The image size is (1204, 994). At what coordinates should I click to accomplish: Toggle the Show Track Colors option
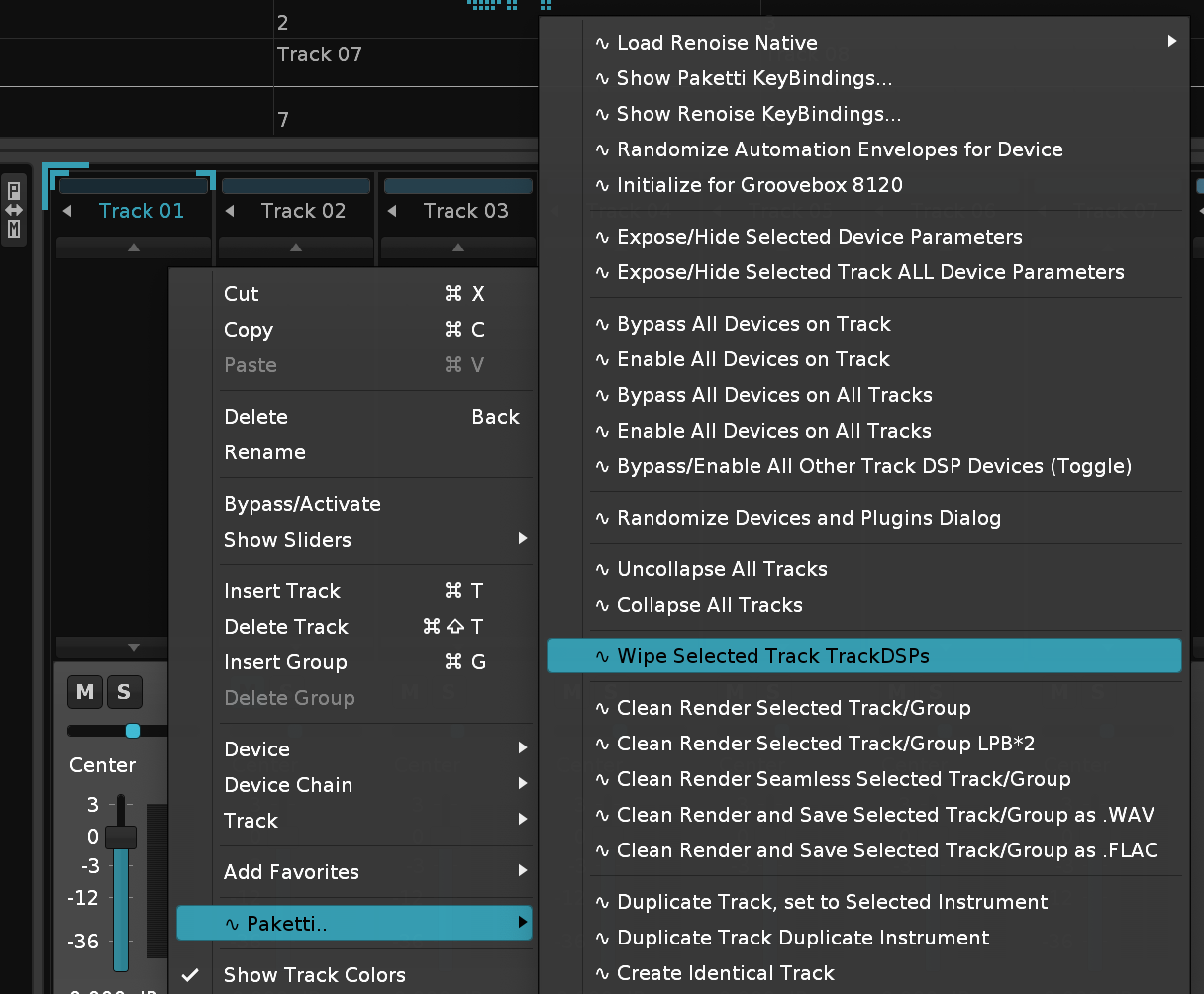pos(314,975)
